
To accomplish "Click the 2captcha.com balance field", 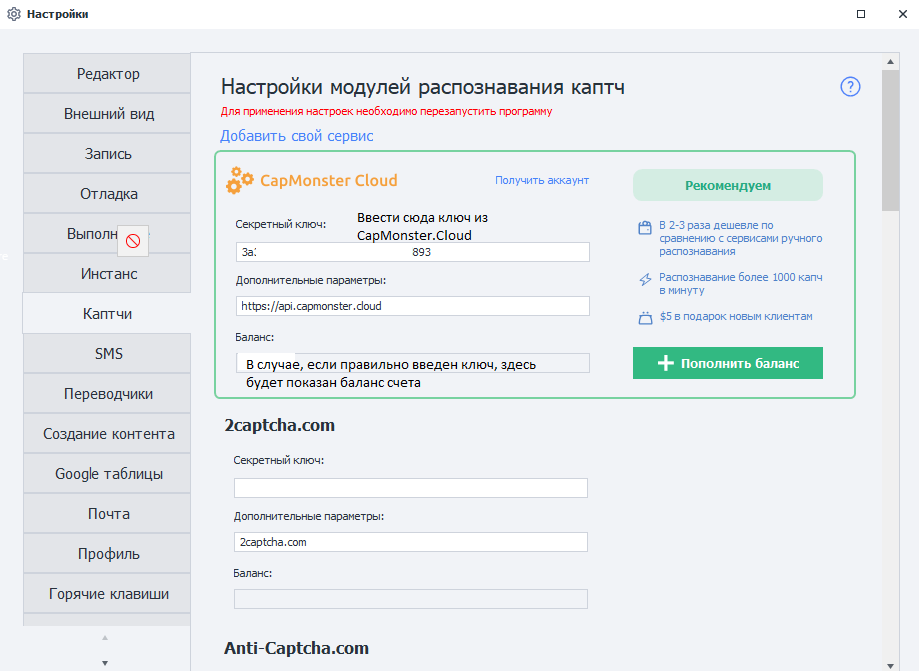I will point(411,599).
